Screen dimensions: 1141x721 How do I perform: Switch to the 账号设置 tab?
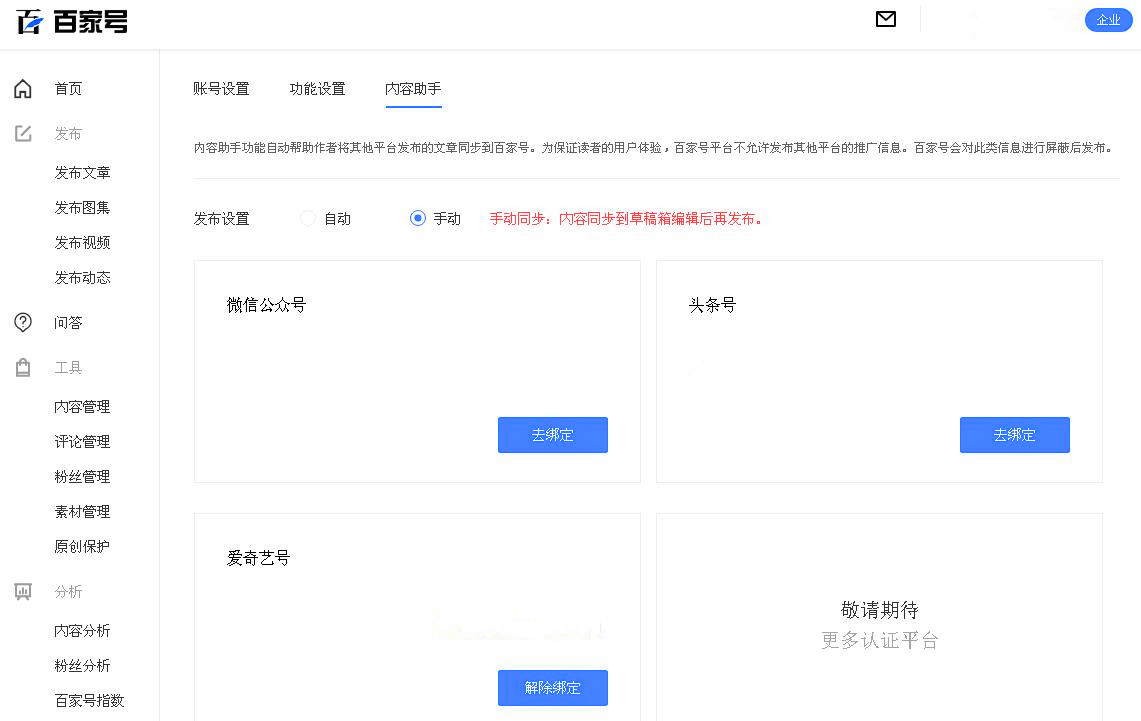[221, 89]
